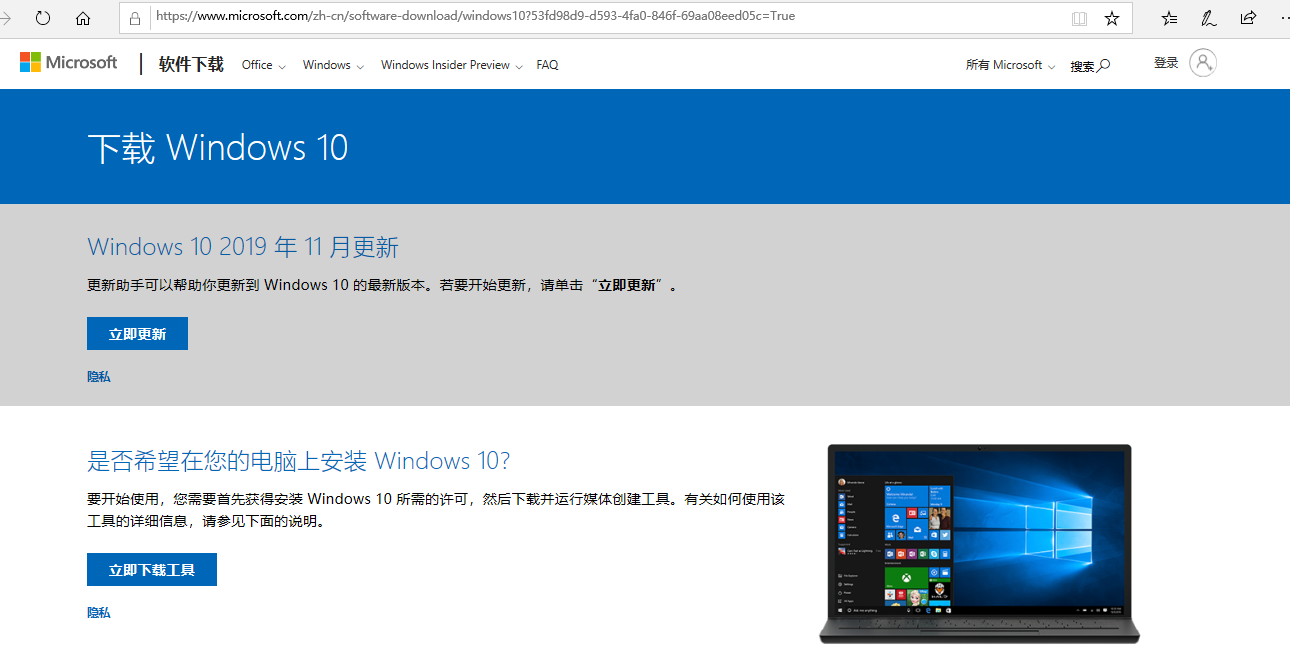
Task: Open 隐私 link under 立即下载工具
Action: click(99, 612)
